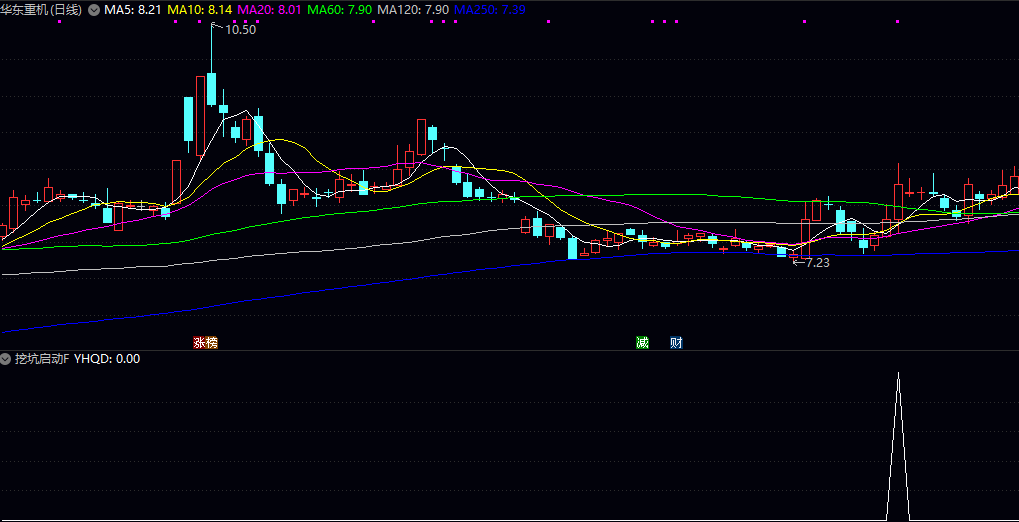Image resolution: width=1019 pixels, height=522 pixels.
Task: Expand the dropdown arrow beside 华东重机(日线)
Action: click(x=94, y=9)
